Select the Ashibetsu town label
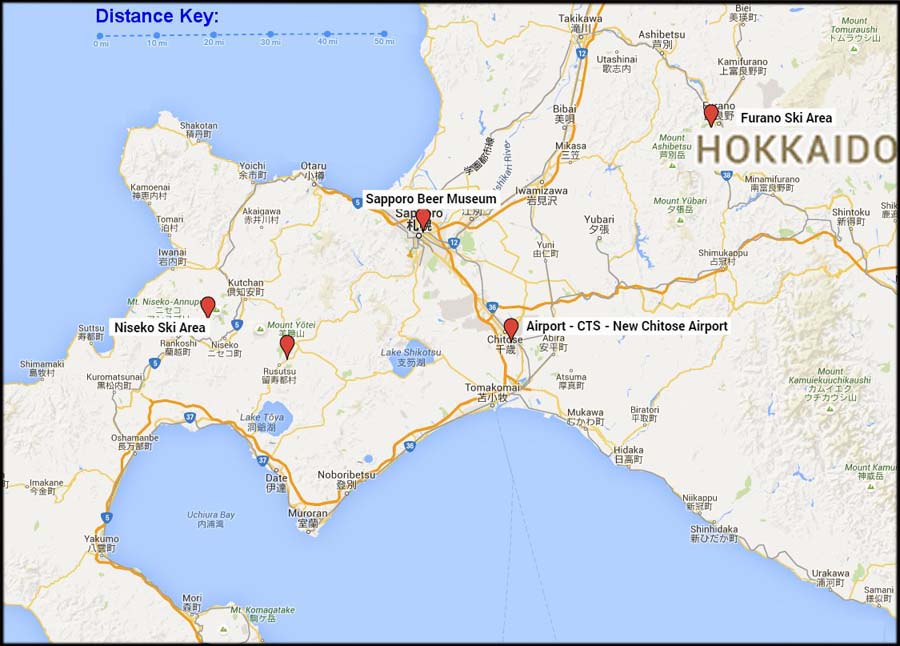Viewport: 900px width, 646px height. (x=662, y=39)
